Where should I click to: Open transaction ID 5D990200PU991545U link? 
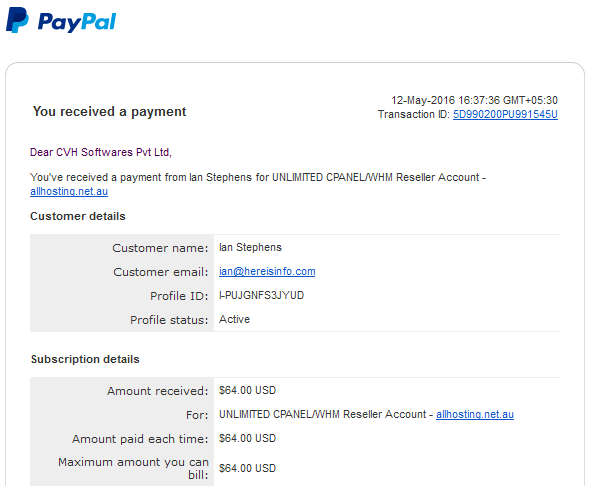[x=505, y=114]
